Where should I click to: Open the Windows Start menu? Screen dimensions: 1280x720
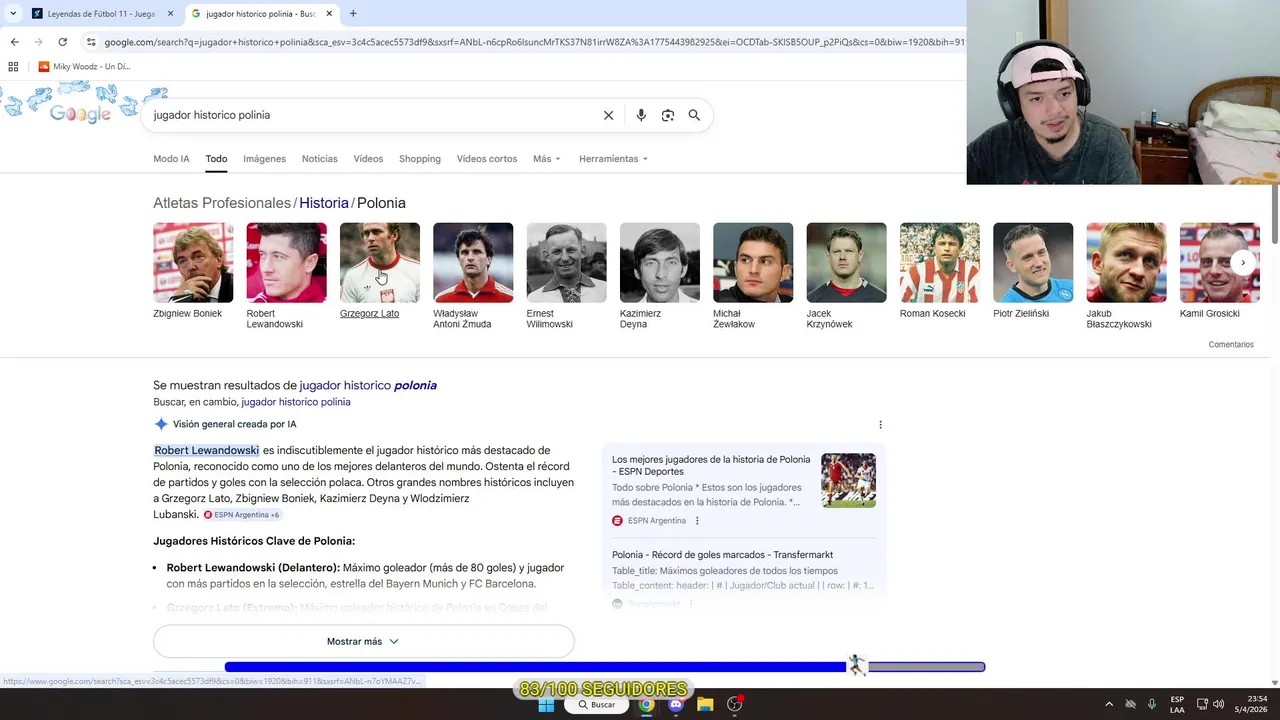pyautogui.click(x=546, y=704)
